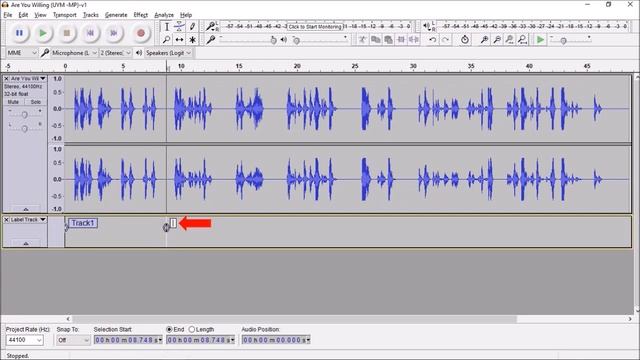Click the Selection Start time field
This screenshot has width=640, height=360.
pyautogui.click(x=128, y=340)
